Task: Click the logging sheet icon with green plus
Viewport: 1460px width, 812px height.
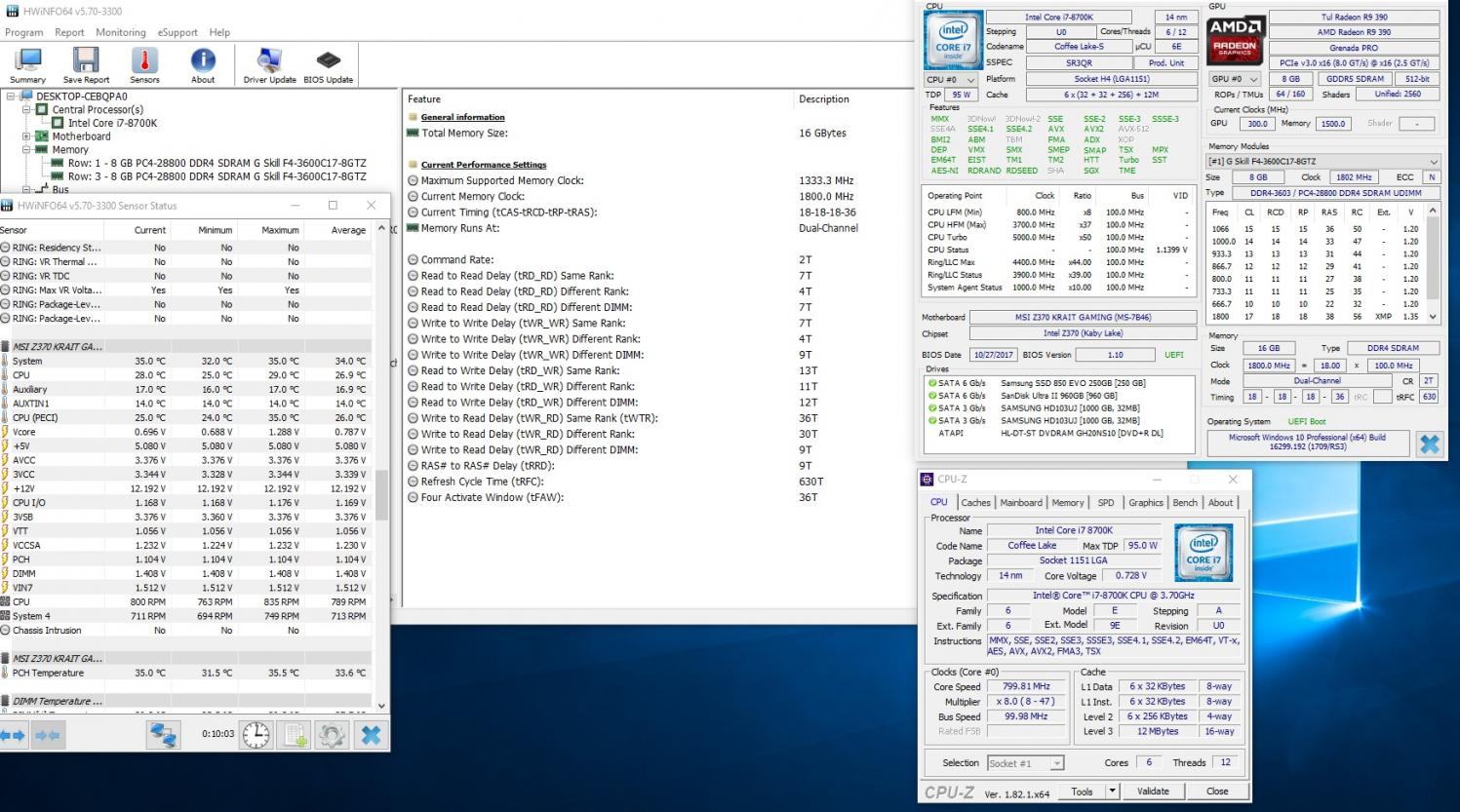Action: [295, 735]
